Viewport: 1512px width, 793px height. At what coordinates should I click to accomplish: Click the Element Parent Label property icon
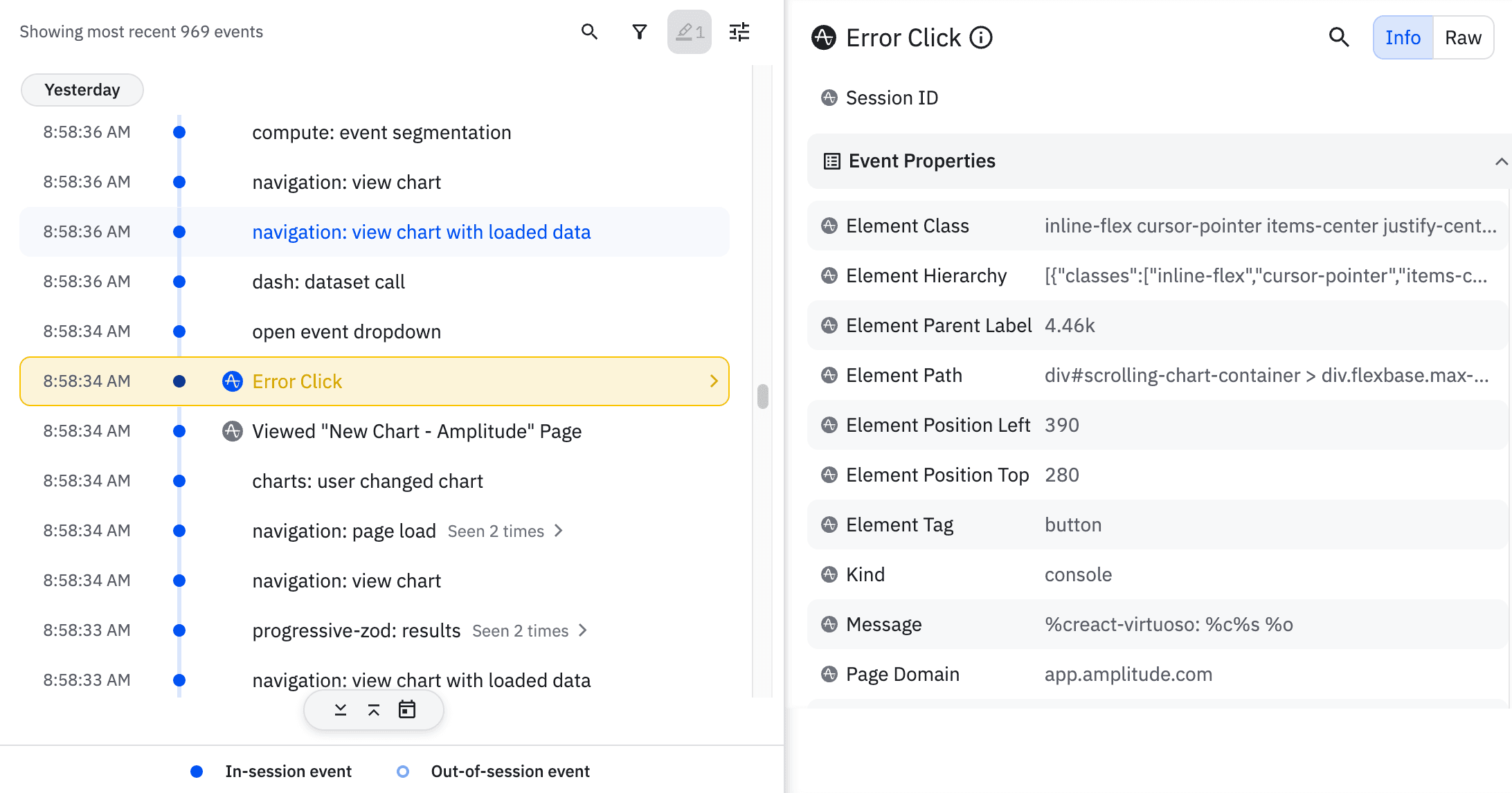tap(829, 325)
